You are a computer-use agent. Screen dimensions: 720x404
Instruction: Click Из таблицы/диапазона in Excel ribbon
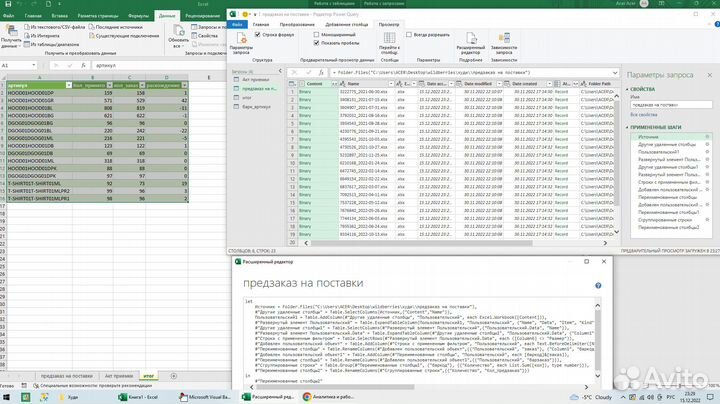[x=51, y=44]
